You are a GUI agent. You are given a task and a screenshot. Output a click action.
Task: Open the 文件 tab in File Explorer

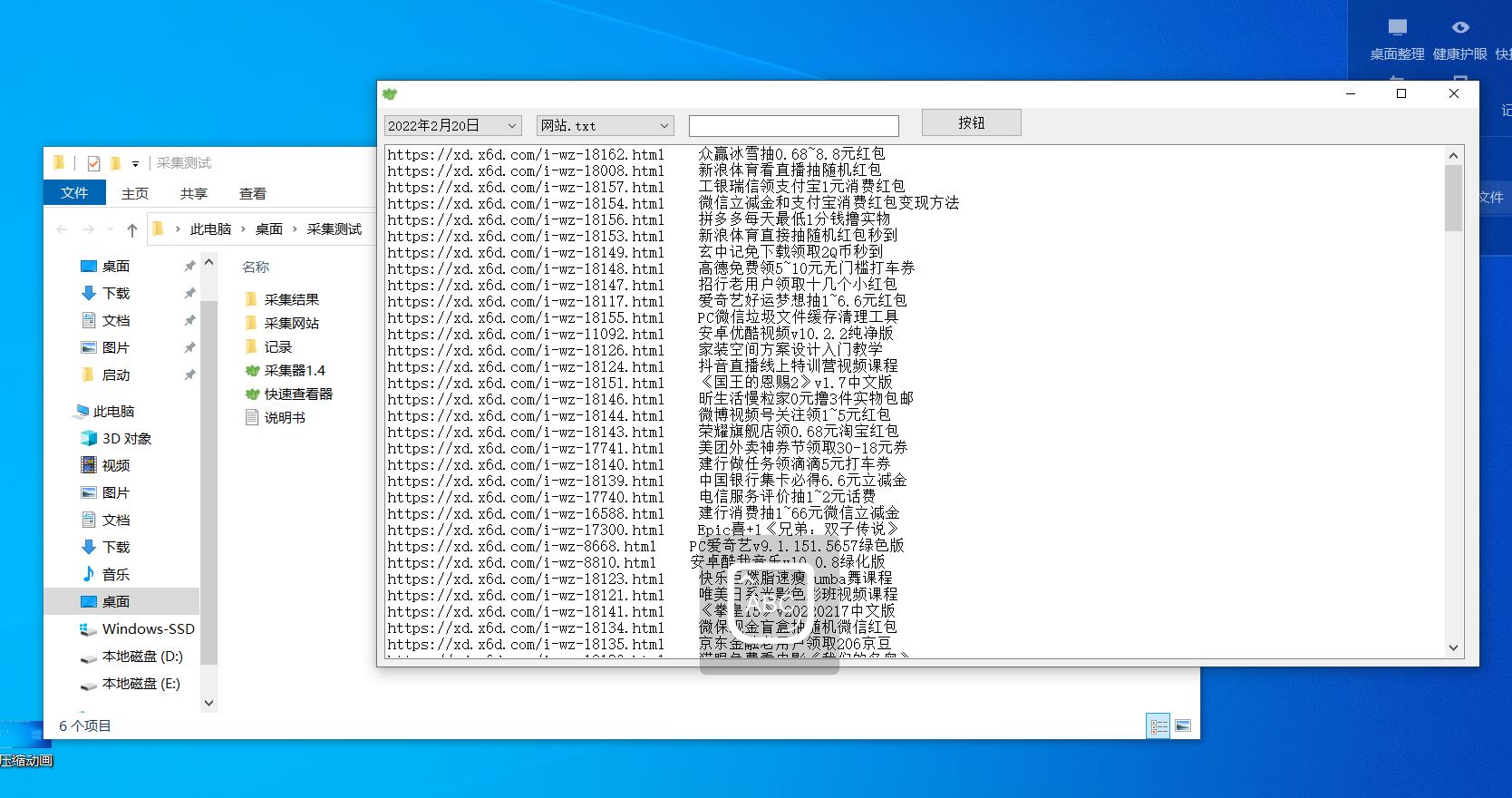coord(74,193)
